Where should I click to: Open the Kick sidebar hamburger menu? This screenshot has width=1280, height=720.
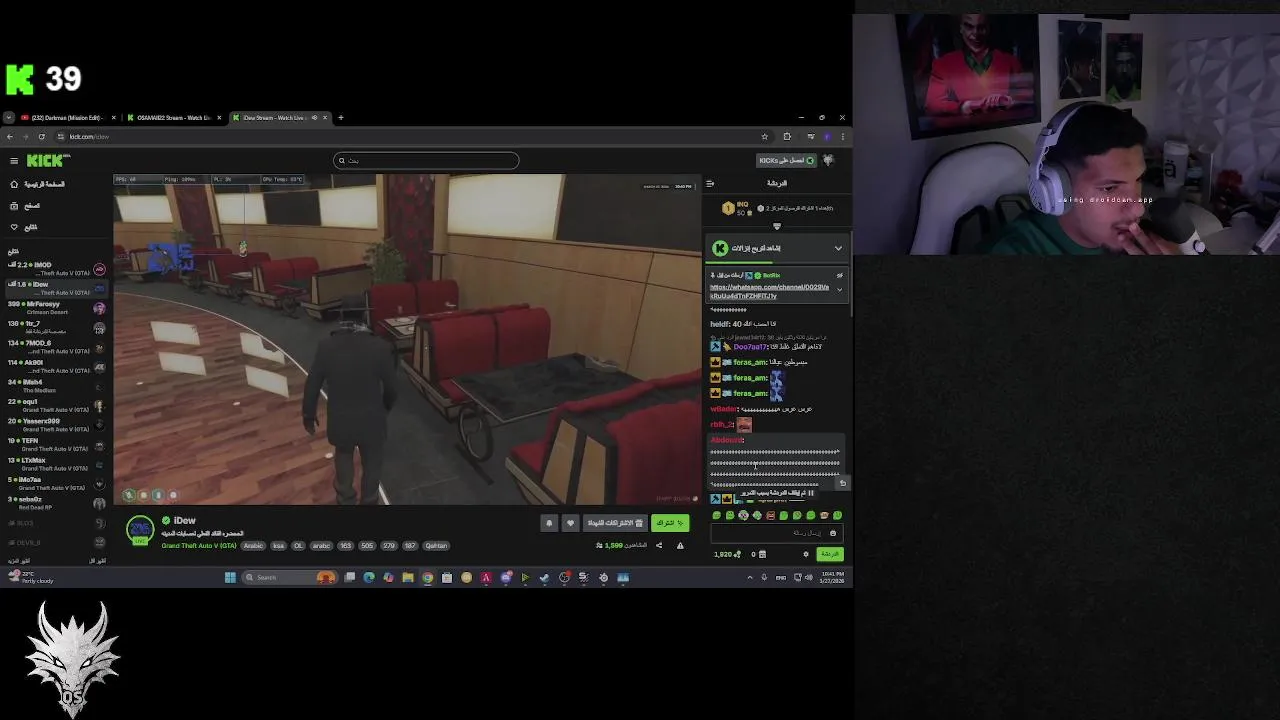14,161
